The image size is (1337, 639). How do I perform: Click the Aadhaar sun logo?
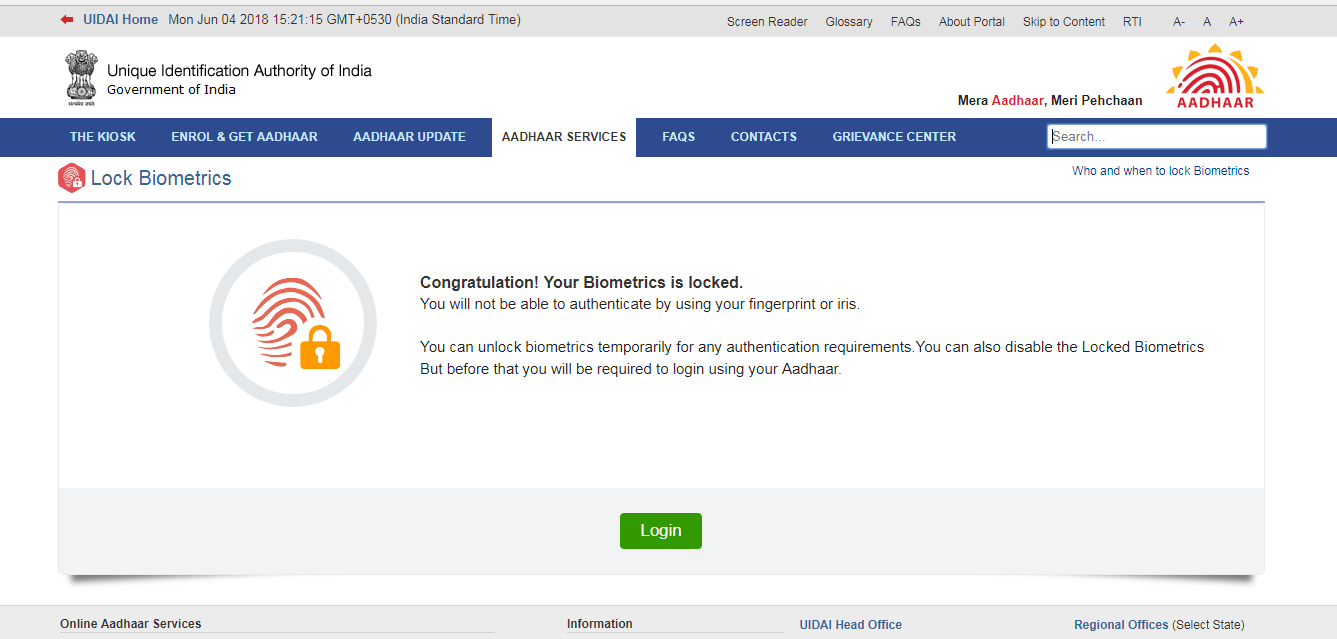click(1214, 76)
